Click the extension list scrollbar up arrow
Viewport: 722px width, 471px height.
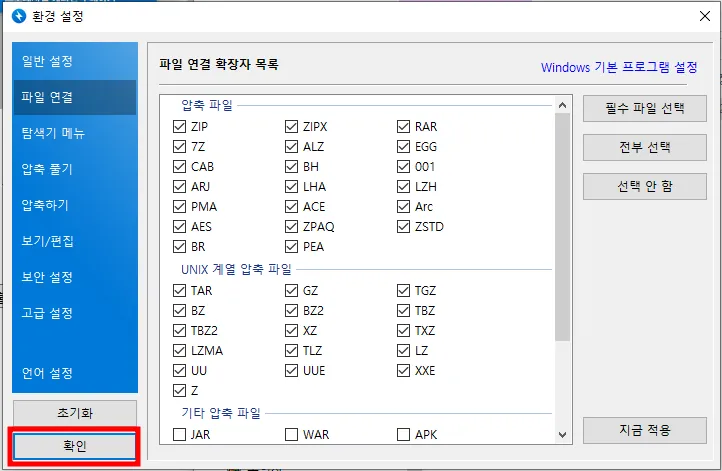click(x=562, y=105)
